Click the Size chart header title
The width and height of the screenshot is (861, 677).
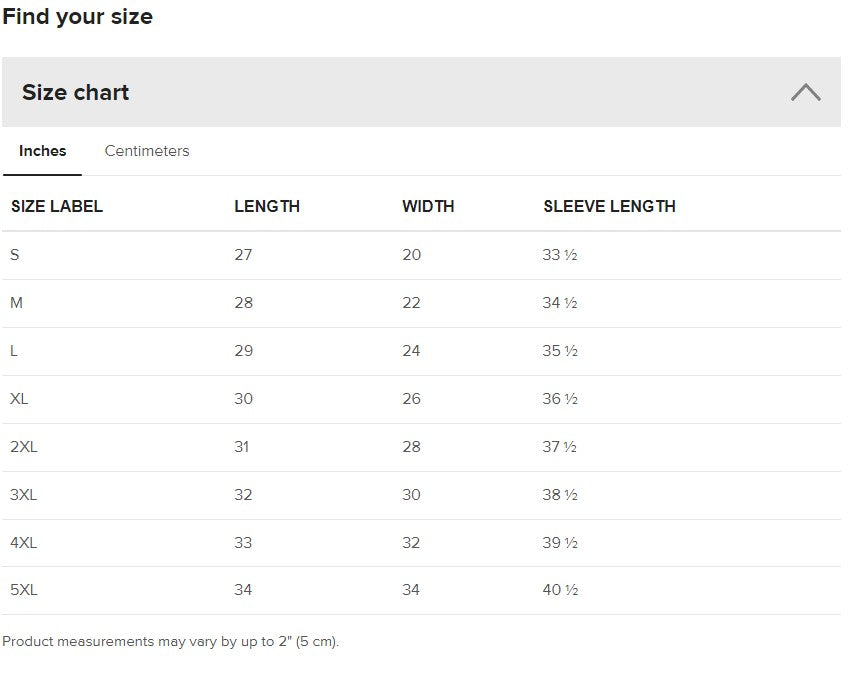(x=76, y=93)
